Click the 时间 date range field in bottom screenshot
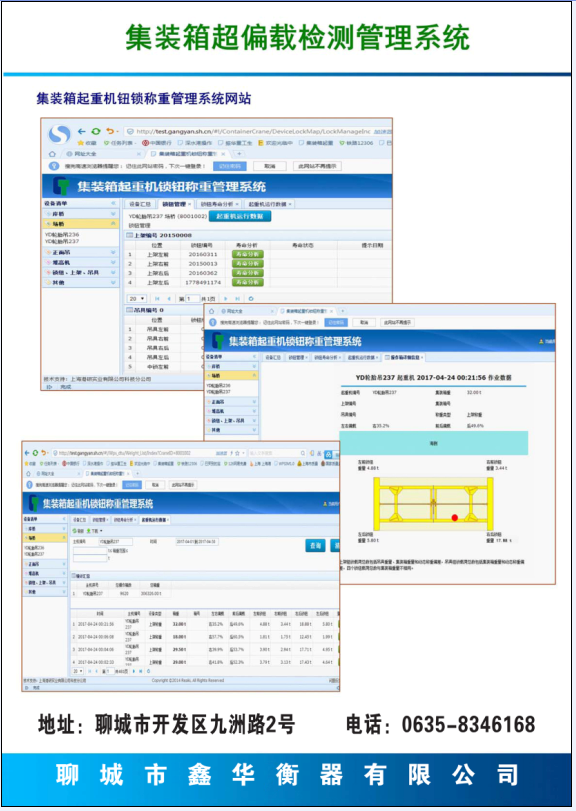 196,542
